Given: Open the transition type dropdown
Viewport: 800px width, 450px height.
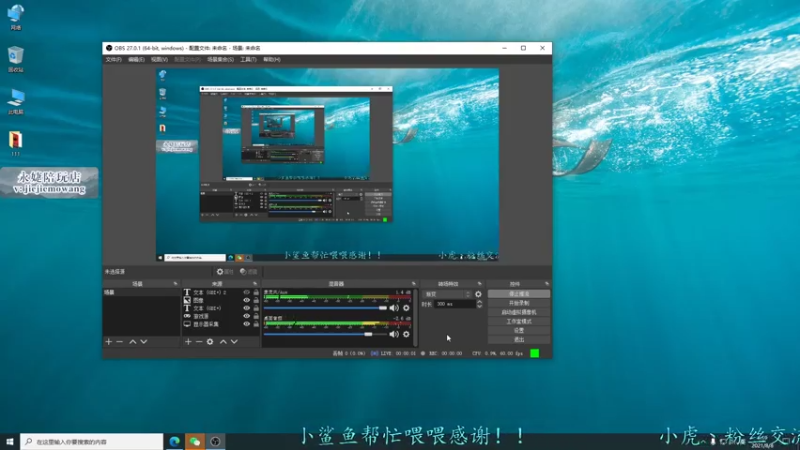Looking at the screenshot, I should pos(447,294).
